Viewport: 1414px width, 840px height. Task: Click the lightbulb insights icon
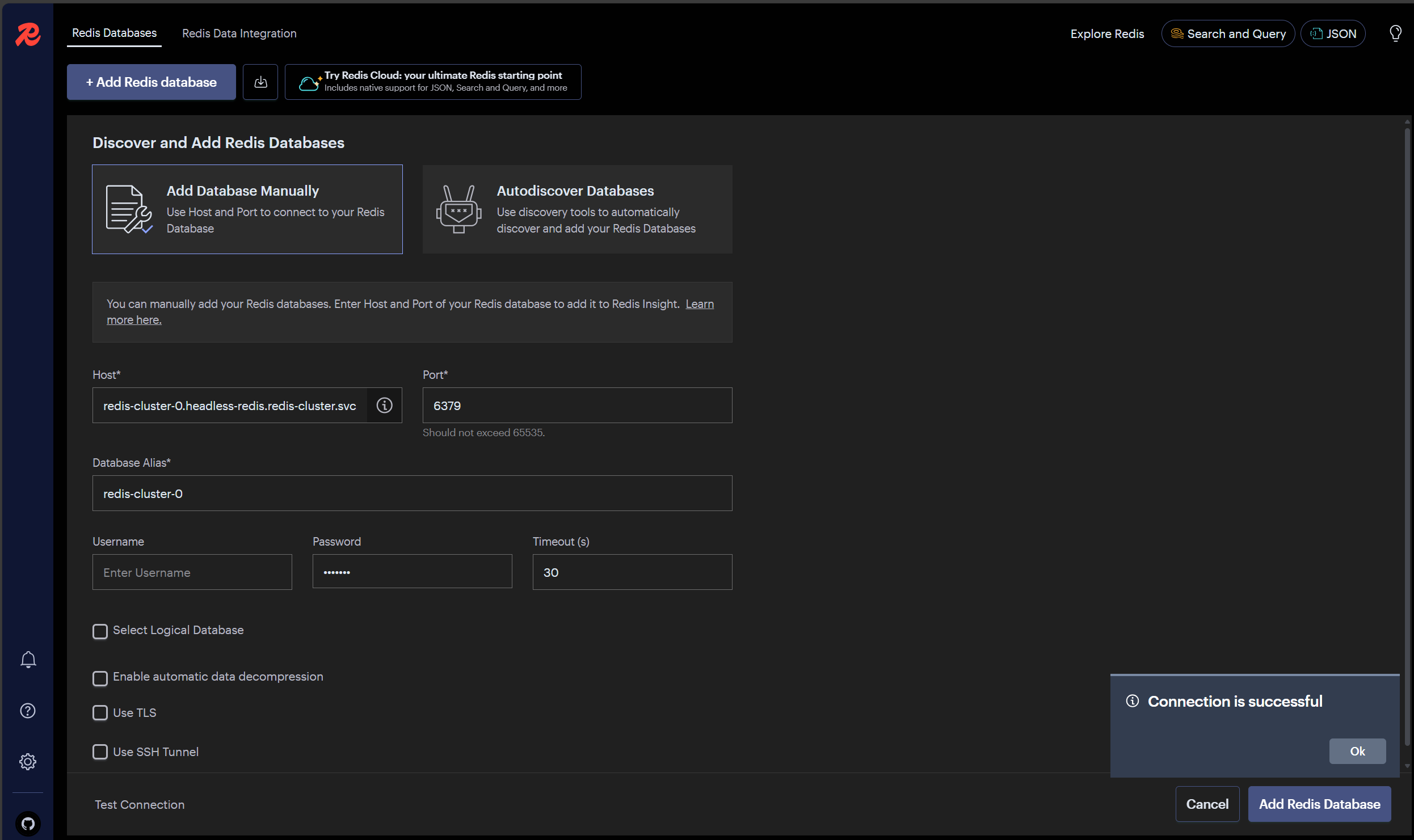coord(1395,33)
